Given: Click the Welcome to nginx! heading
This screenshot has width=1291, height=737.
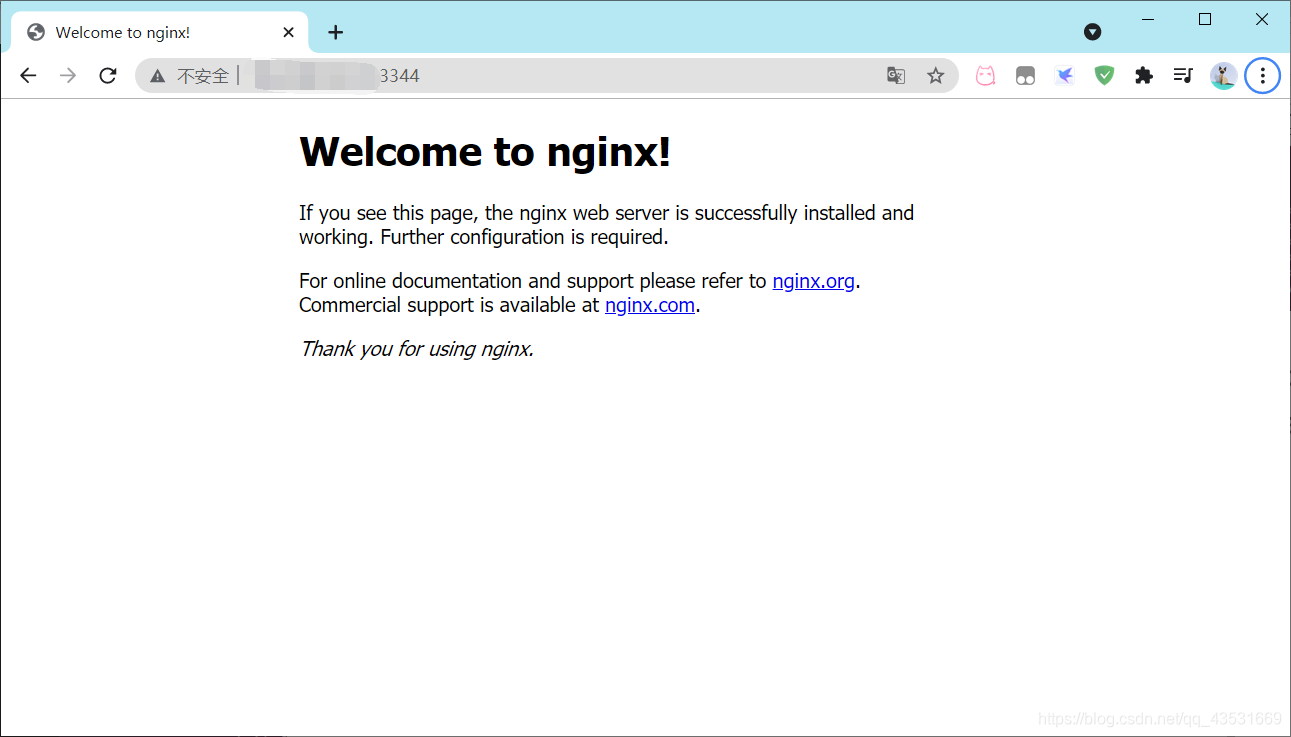Looking at the screenshot, I should (x=485, y=152).
